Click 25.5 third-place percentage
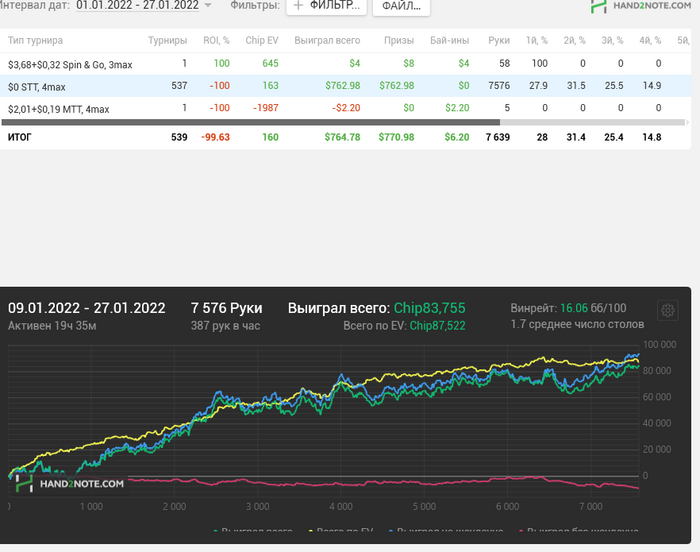This screenshot has width=700, height=552. pos(614,85)
